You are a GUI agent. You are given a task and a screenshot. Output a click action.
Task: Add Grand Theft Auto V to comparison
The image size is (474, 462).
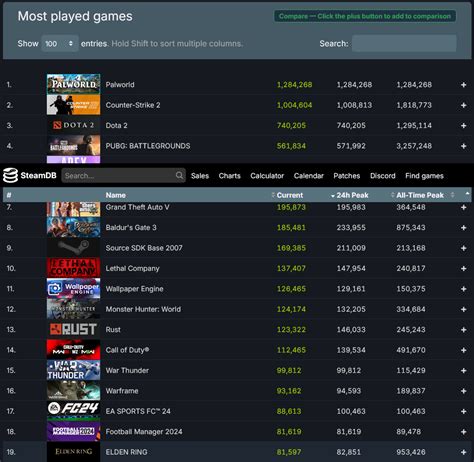pos(463,207)
